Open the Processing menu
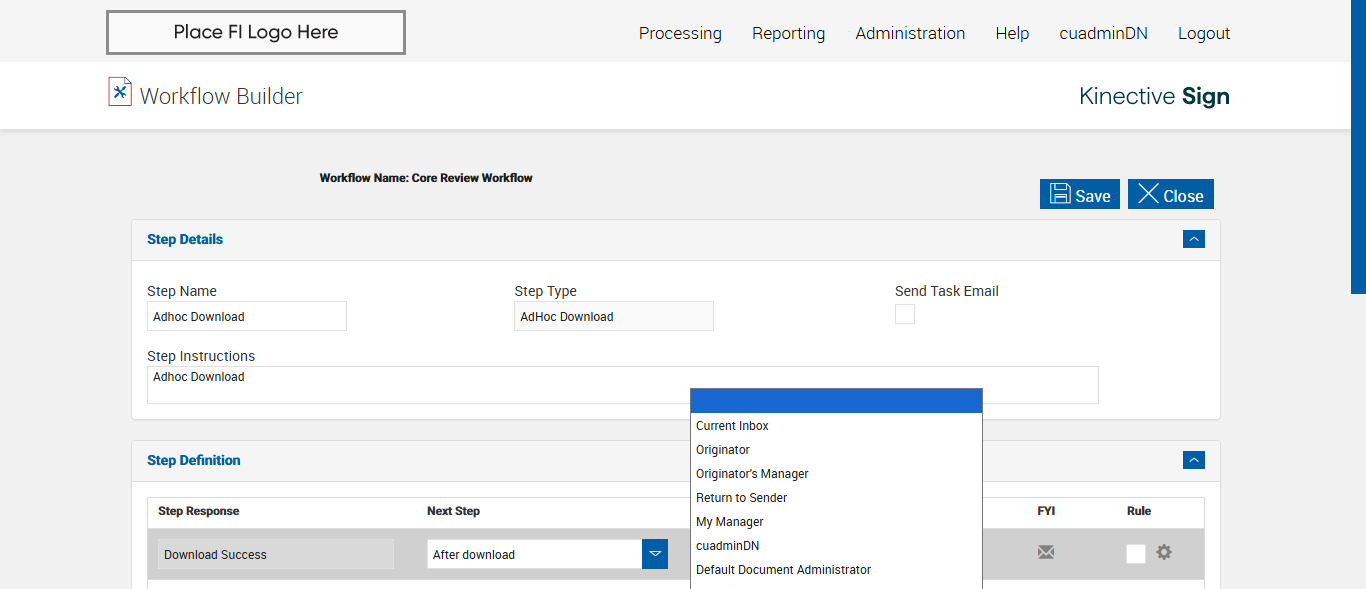1366x589 pixels. point(680,33)
